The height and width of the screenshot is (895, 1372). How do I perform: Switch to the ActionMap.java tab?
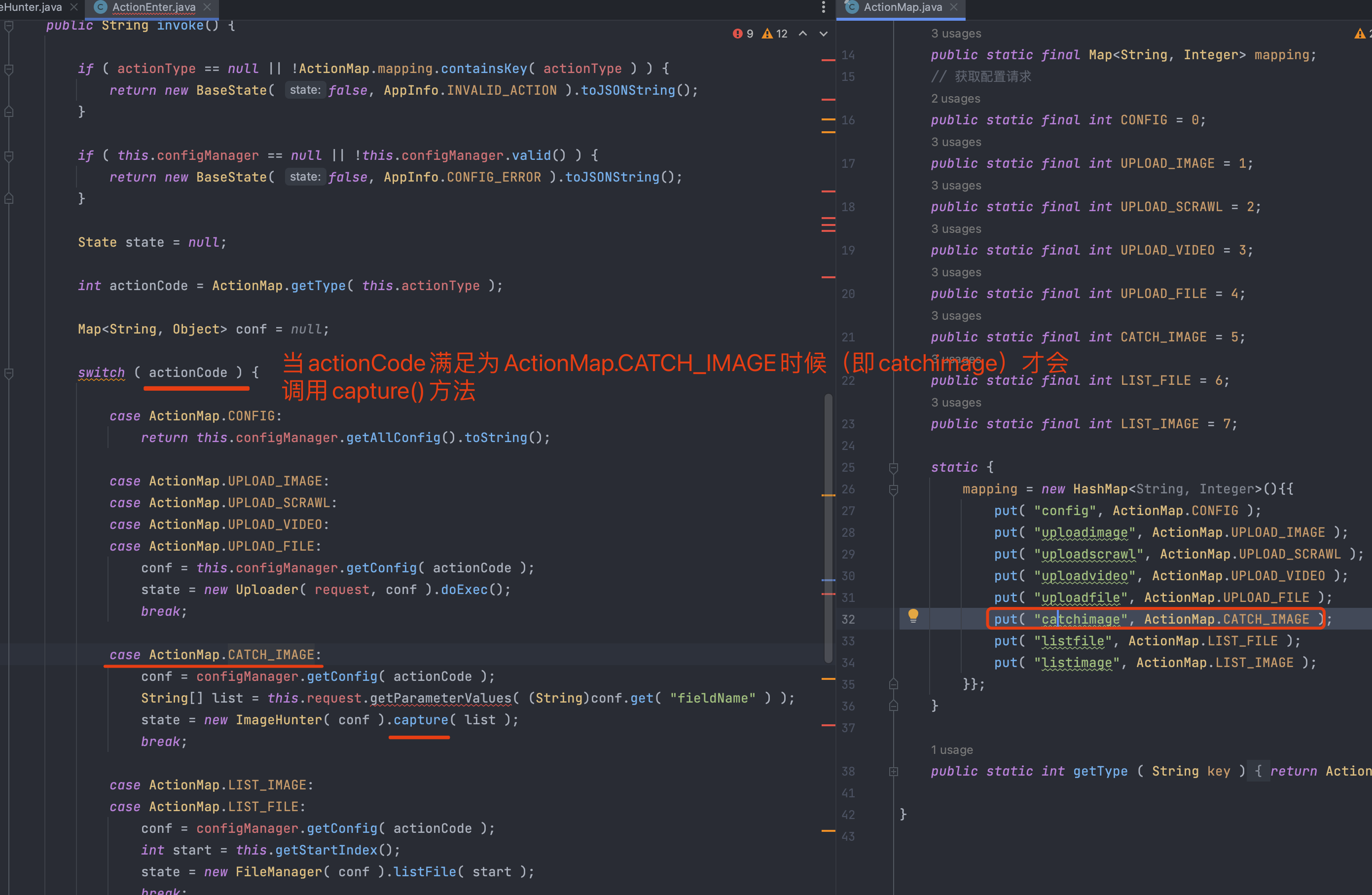902,7
